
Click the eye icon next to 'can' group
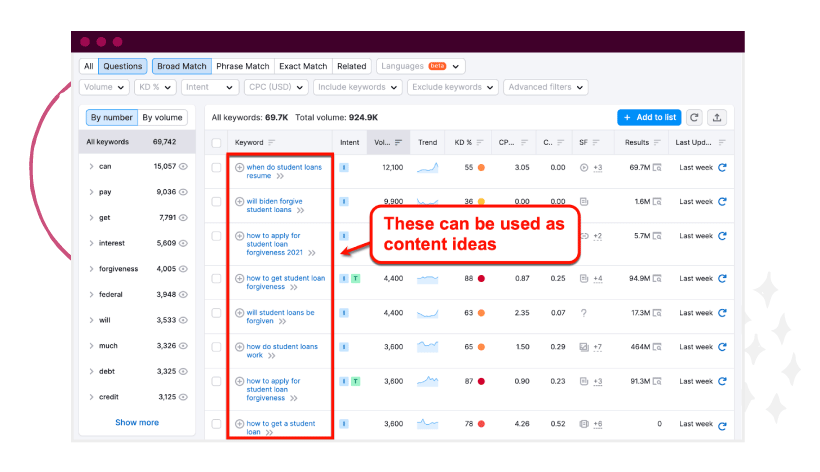(x=183, y=166)
